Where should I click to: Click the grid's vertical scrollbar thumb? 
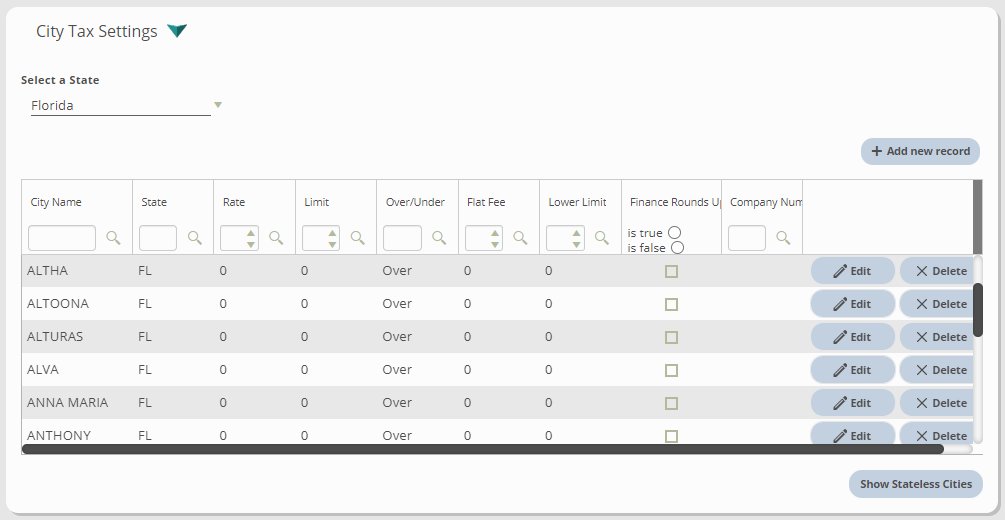click(x=978, y=310)
